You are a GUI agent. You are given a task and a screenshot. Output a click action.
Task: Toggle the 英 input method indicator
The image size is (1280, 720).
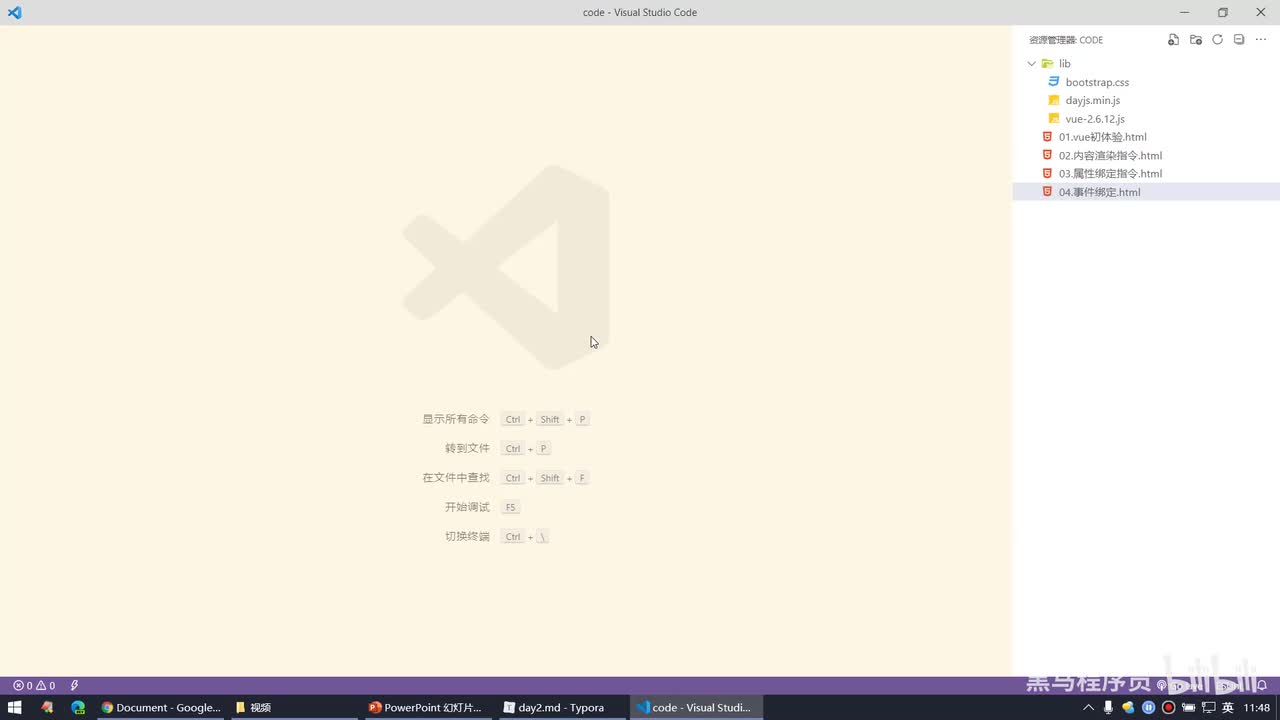pos(1228,707)
